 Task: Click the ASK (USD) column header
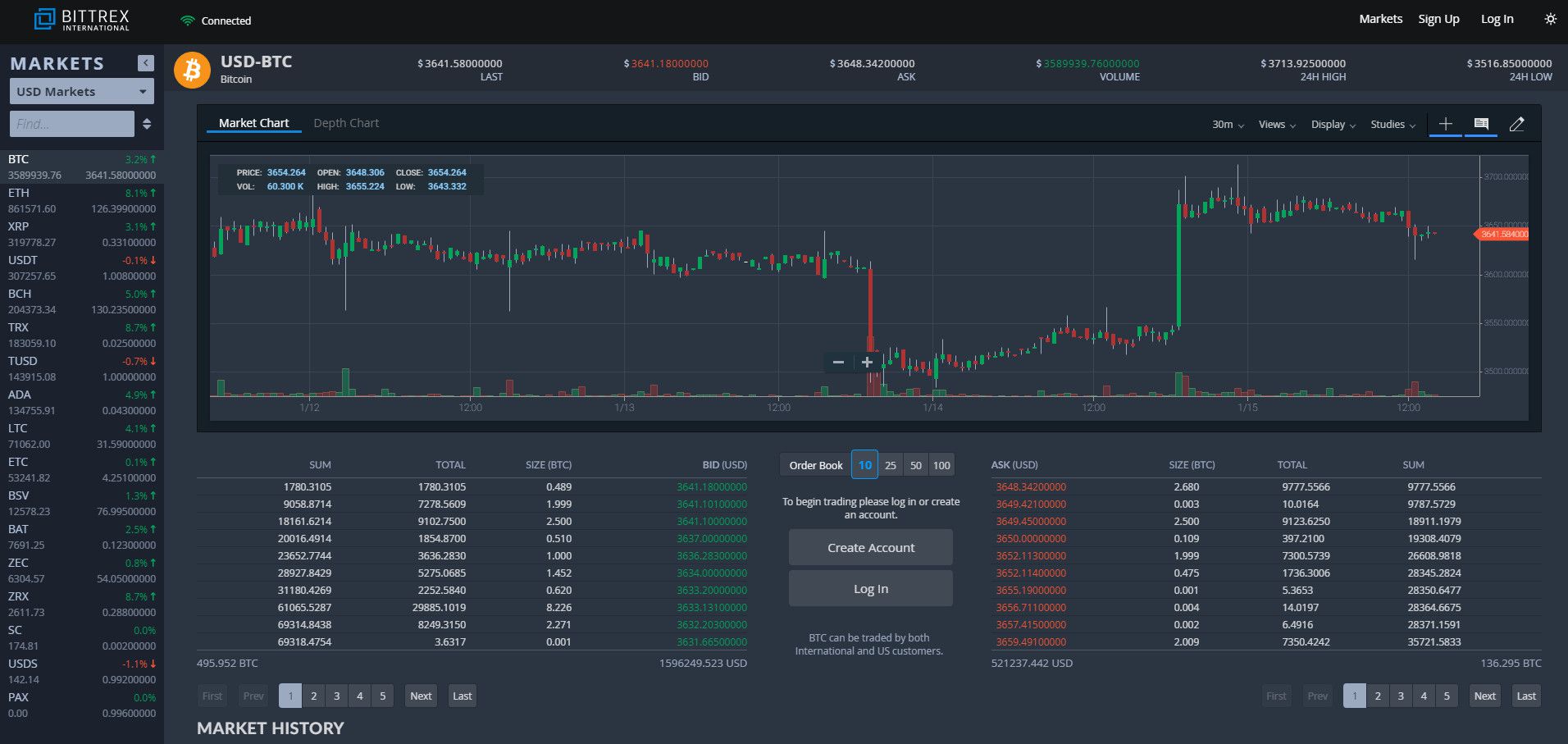coord(1014,465)
